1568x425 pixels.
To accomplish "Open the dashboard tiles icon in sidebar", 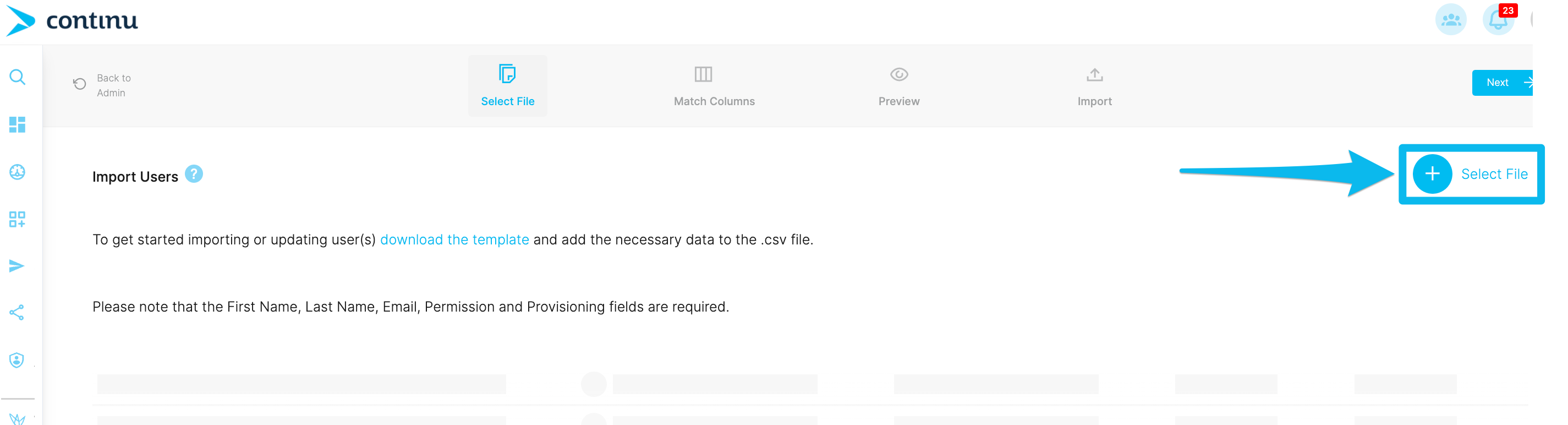I will [x=17, y=125].
